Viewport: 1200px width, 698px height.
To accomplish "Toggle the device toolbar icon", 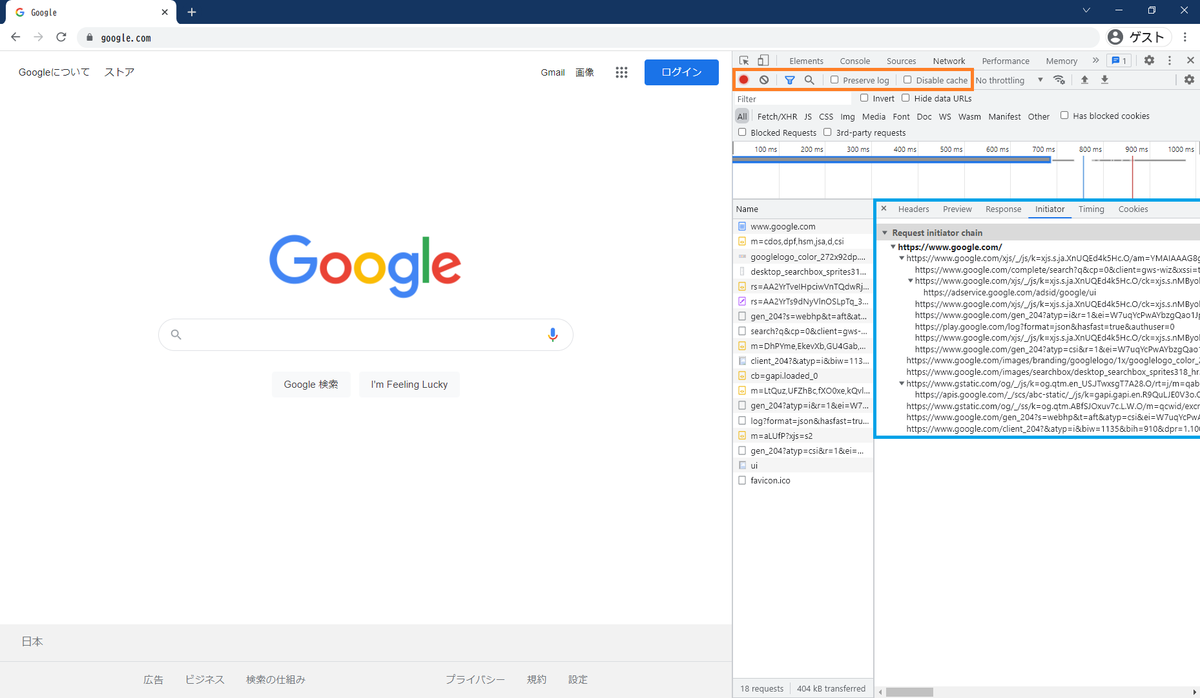I will point(762,61).
